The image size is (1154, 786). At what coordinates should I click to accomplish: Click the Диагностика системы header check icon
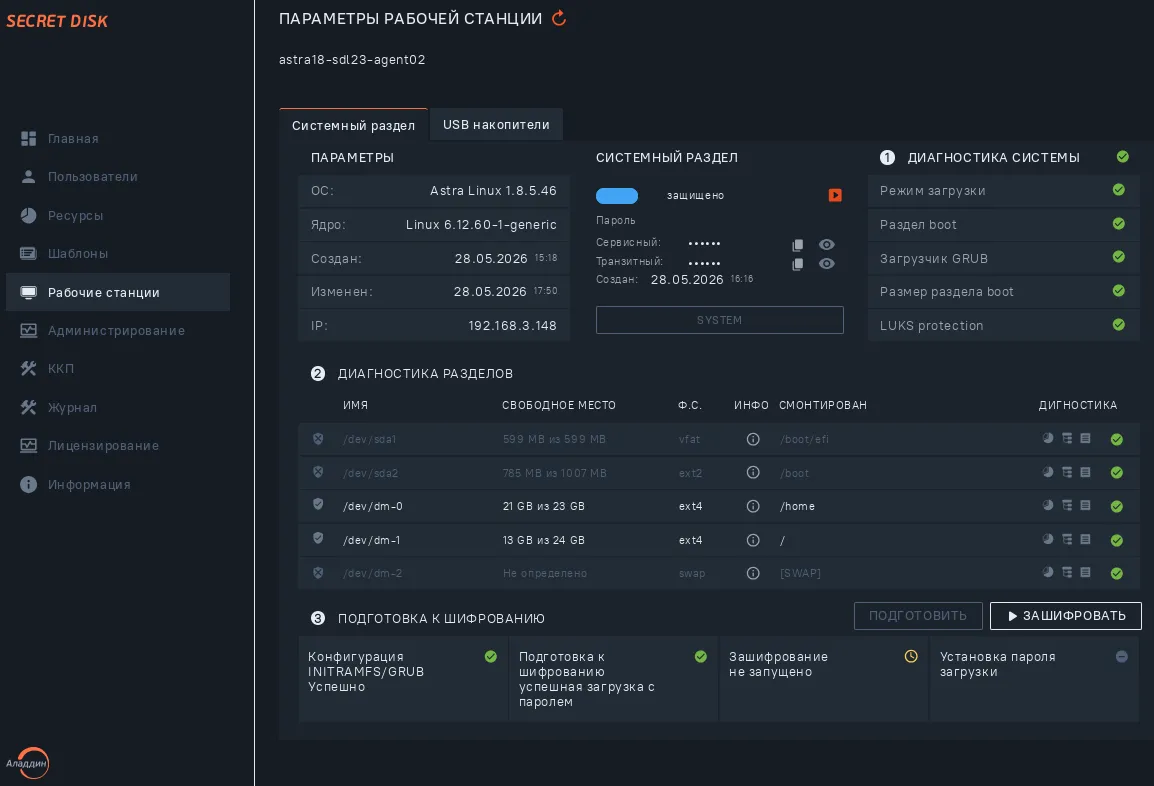pos(1122,157)
